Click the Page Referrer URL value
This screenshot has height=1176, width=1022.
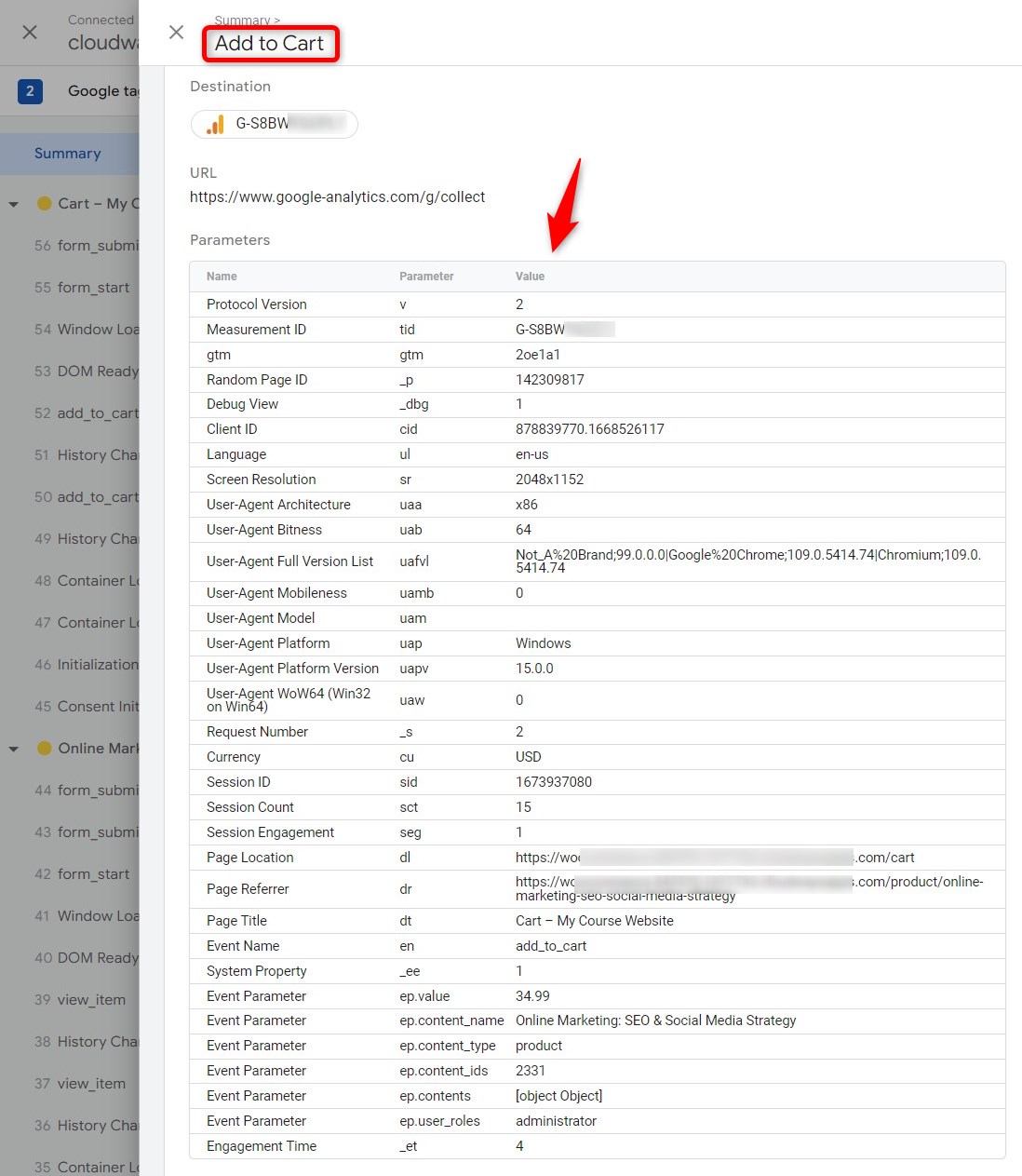[749, 888]
